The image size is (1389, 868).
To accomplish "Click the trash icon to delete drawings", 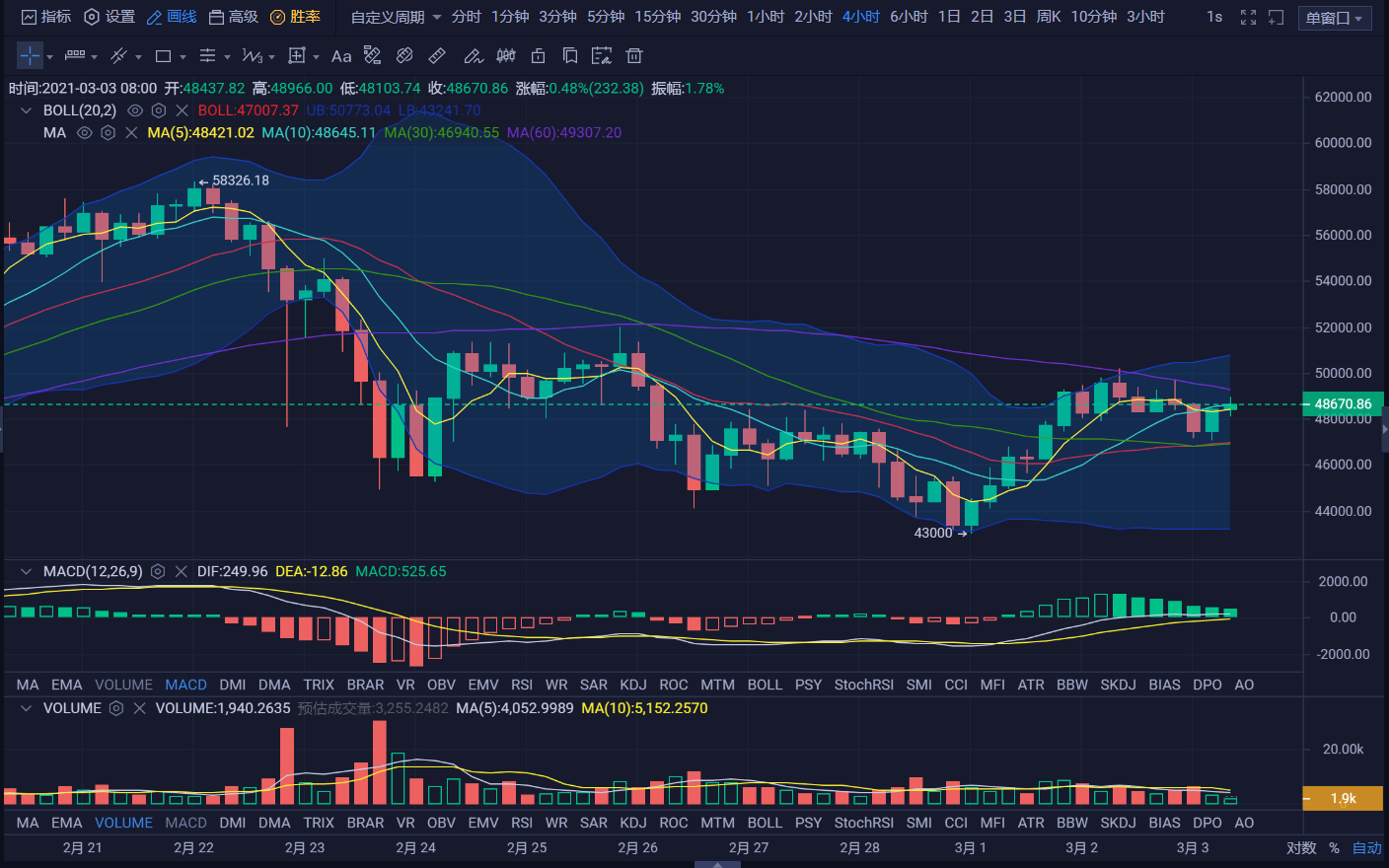I will (634, 56).
